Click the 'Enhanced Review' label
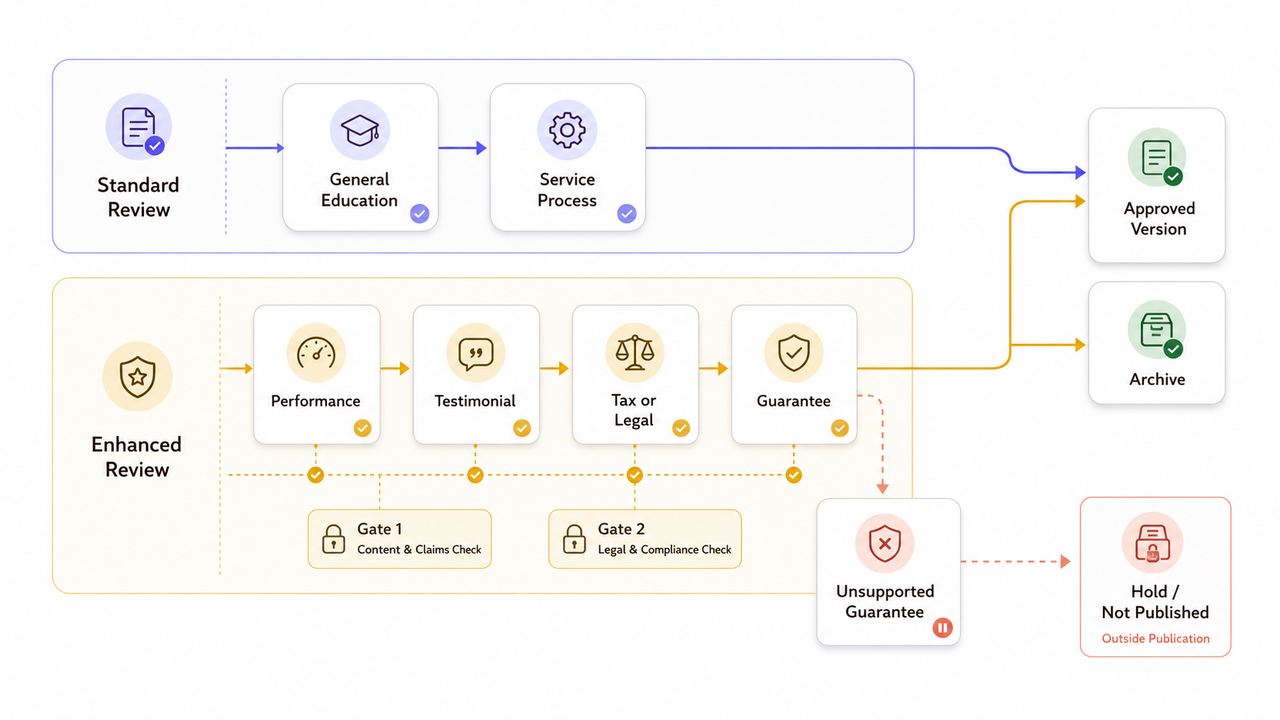Image resolution: width=1280 pixels, height=720 pixels. click(x=137, y=457)
